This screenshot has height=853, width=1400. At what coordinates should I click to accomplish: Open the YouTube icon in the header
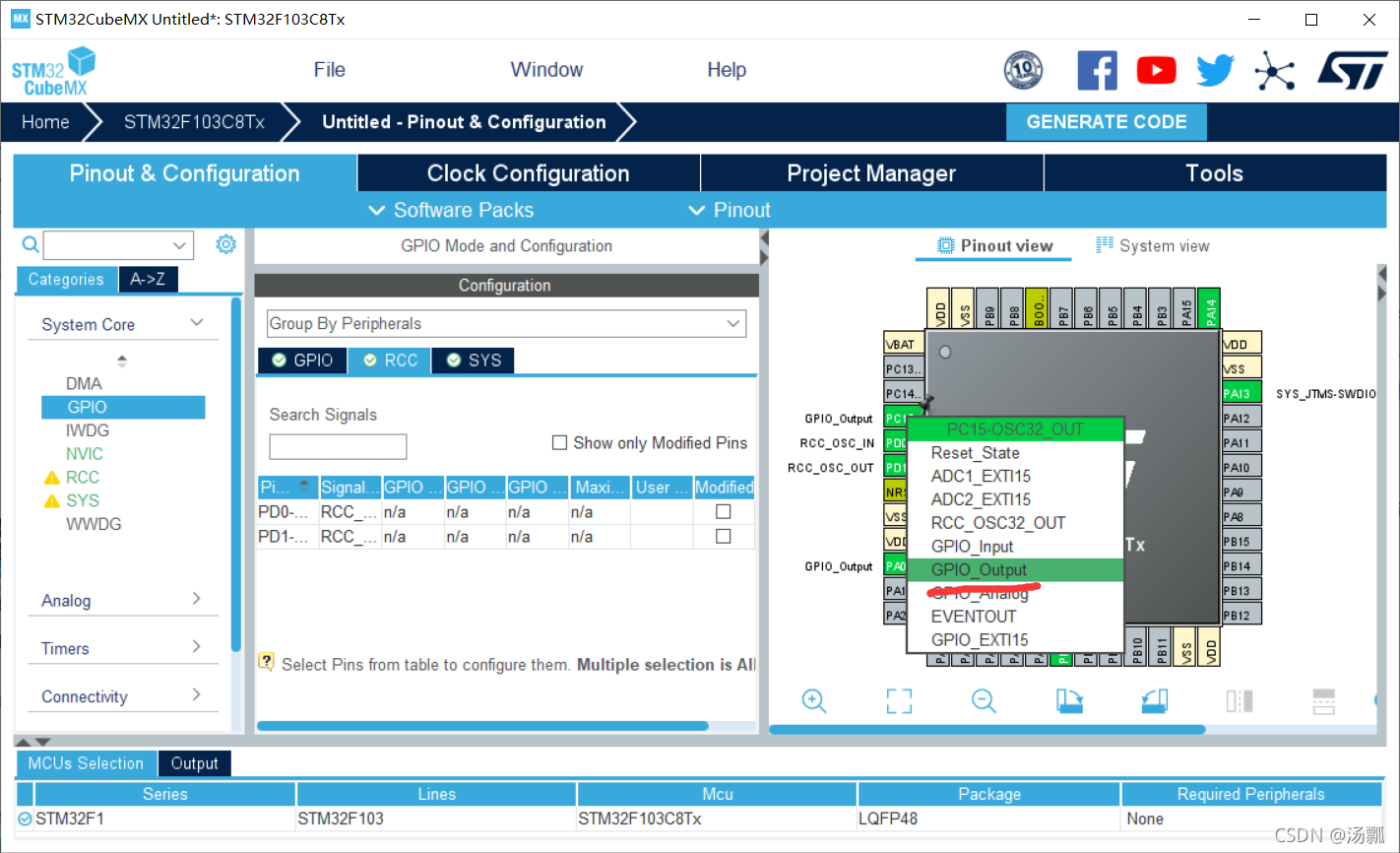[x=1156, y=70]
